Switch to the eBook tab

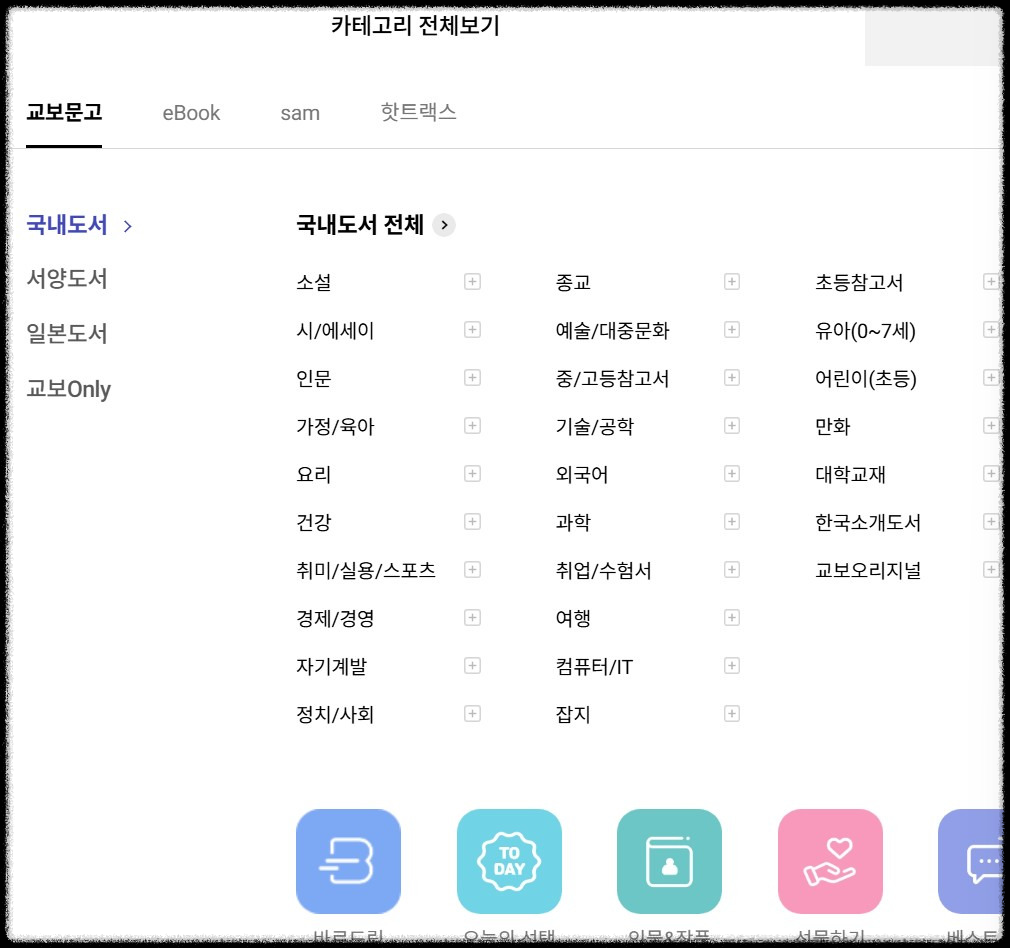(191, 113)
